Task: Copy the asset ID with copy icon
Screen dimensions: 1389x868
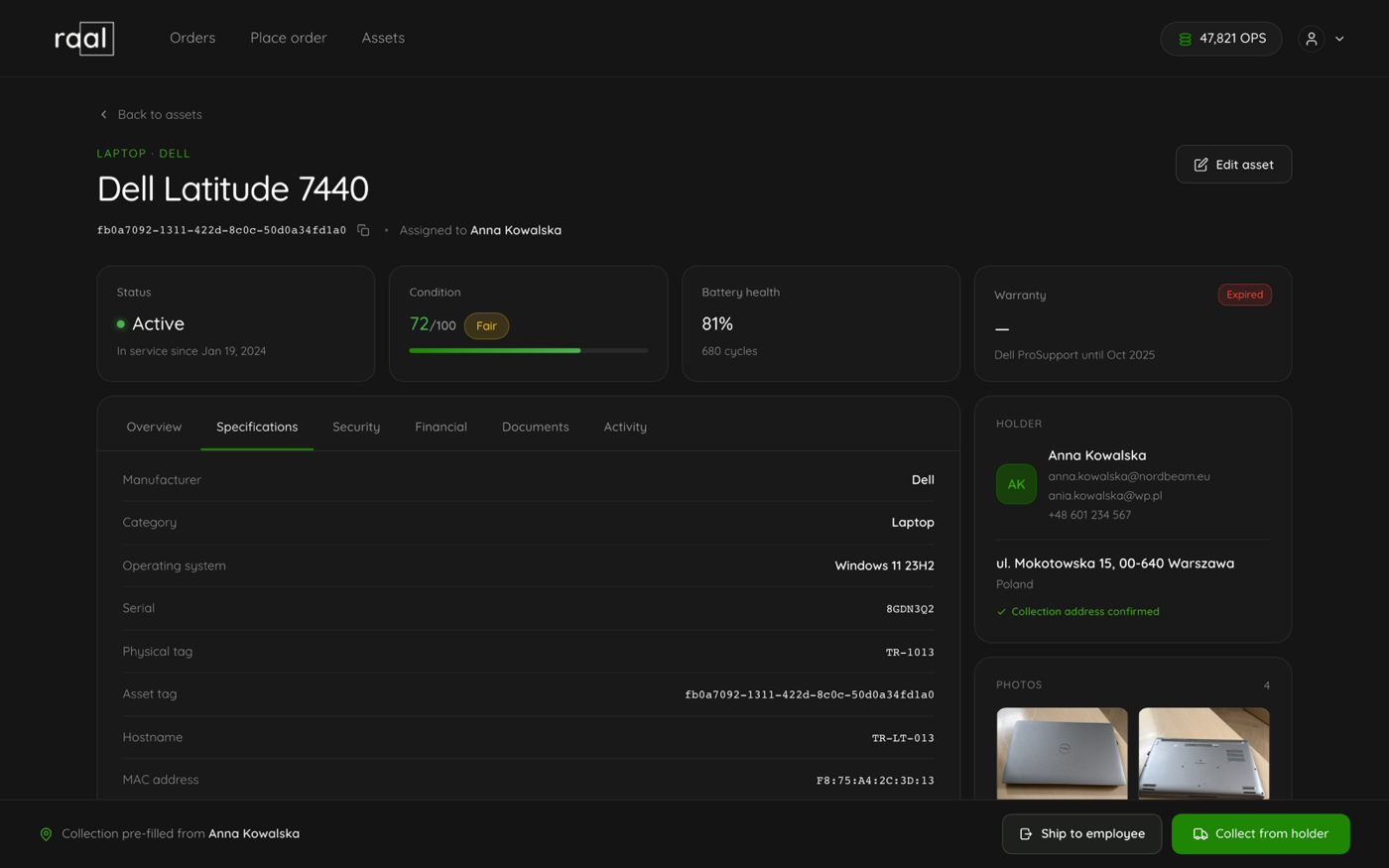Action: (363, 230)
